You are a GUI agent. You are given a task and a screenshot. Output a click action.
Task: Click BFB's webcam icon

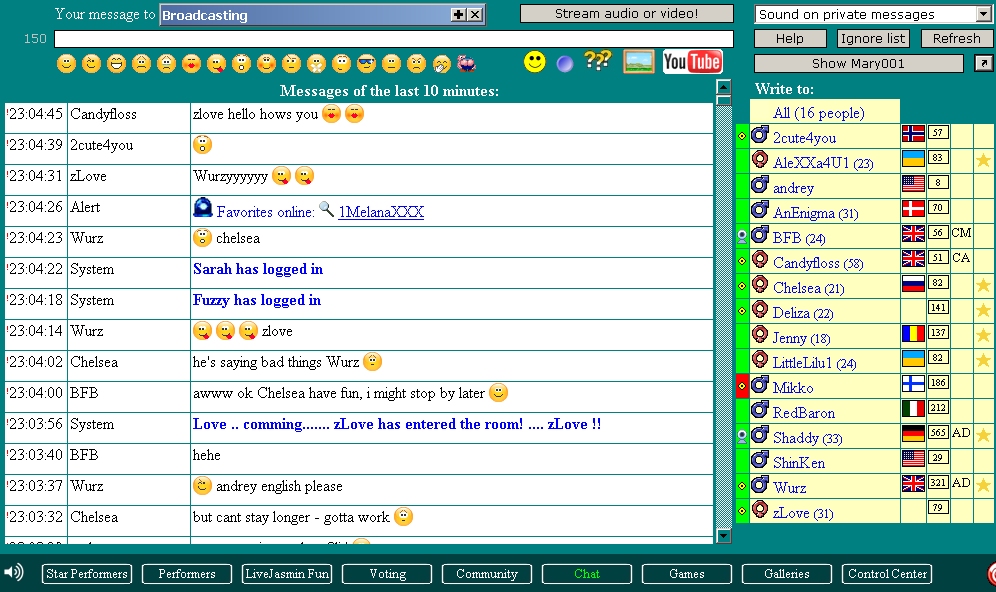(742, 237)
